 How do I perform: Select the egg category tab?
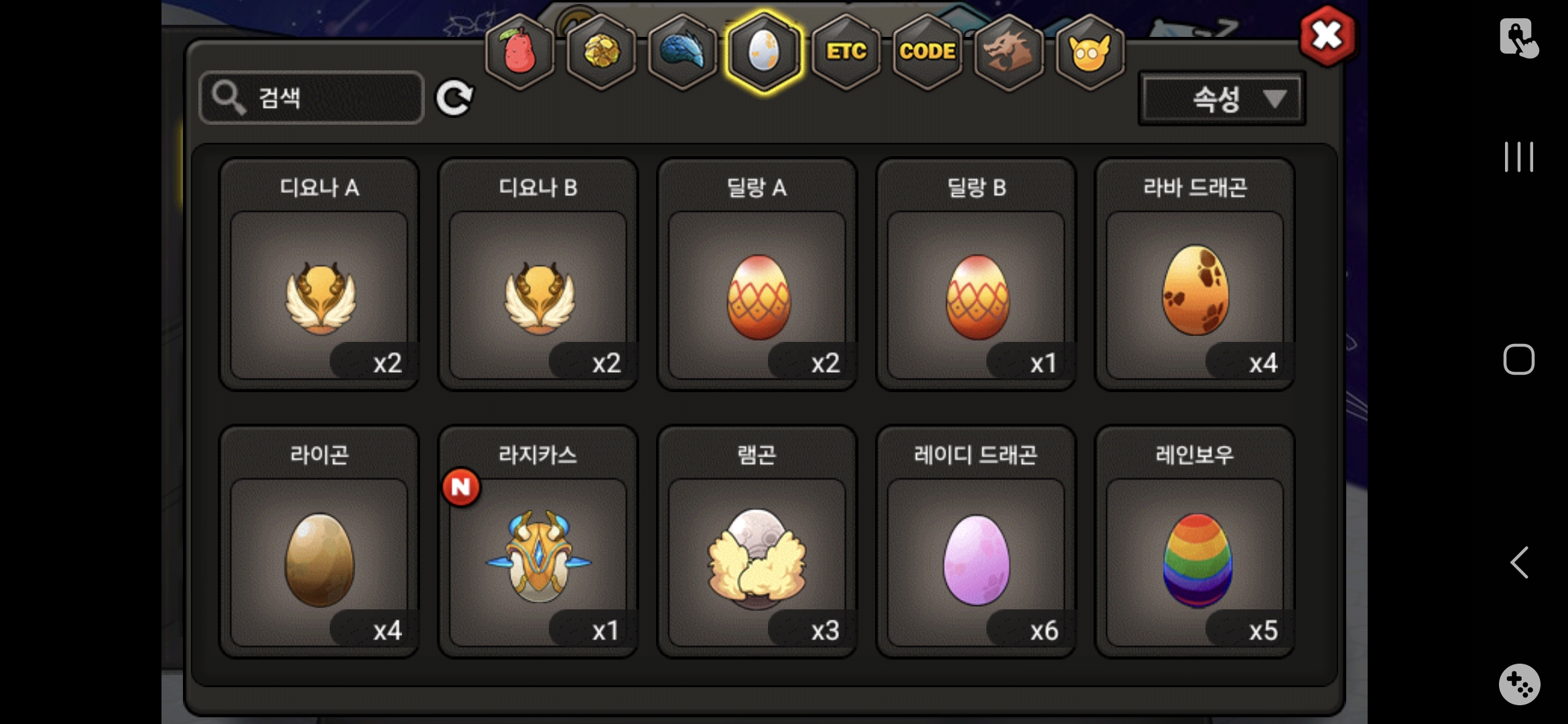pyautogui.click(x=764, y=52)
